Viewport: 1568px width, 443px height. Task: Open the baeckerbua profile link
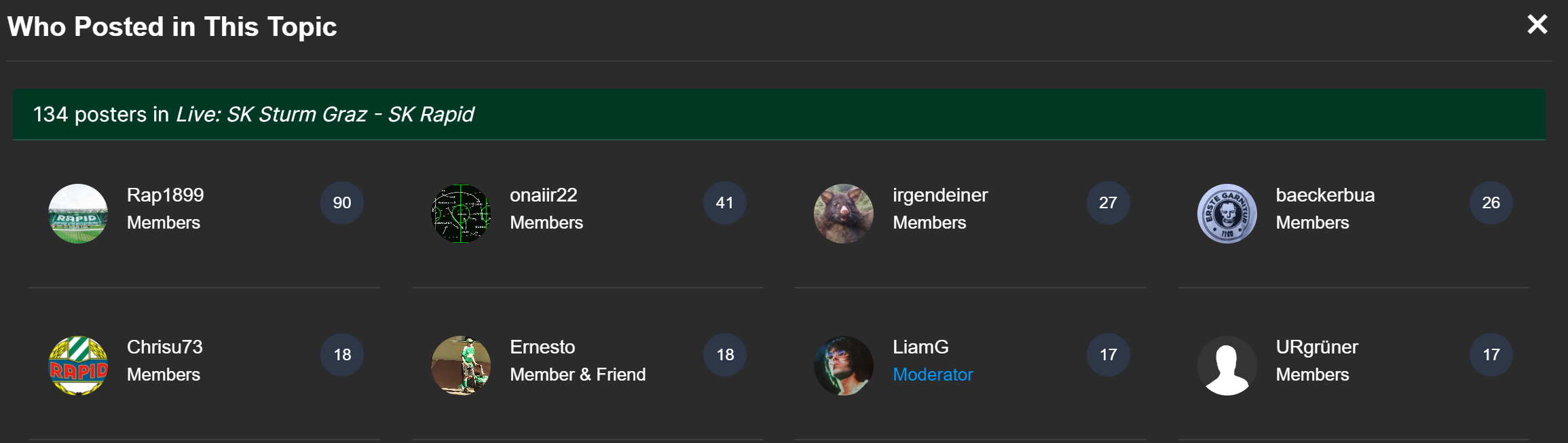[1325, 195]
